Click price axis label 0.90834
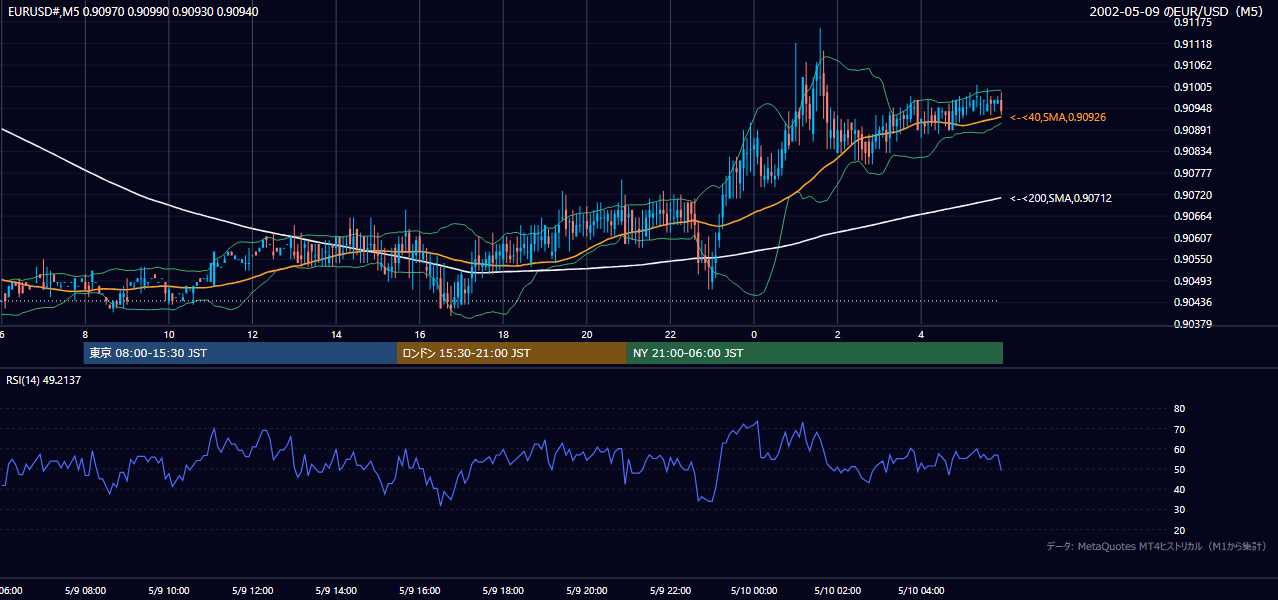Screen dimensions: 1278x600 point(1192,151)
